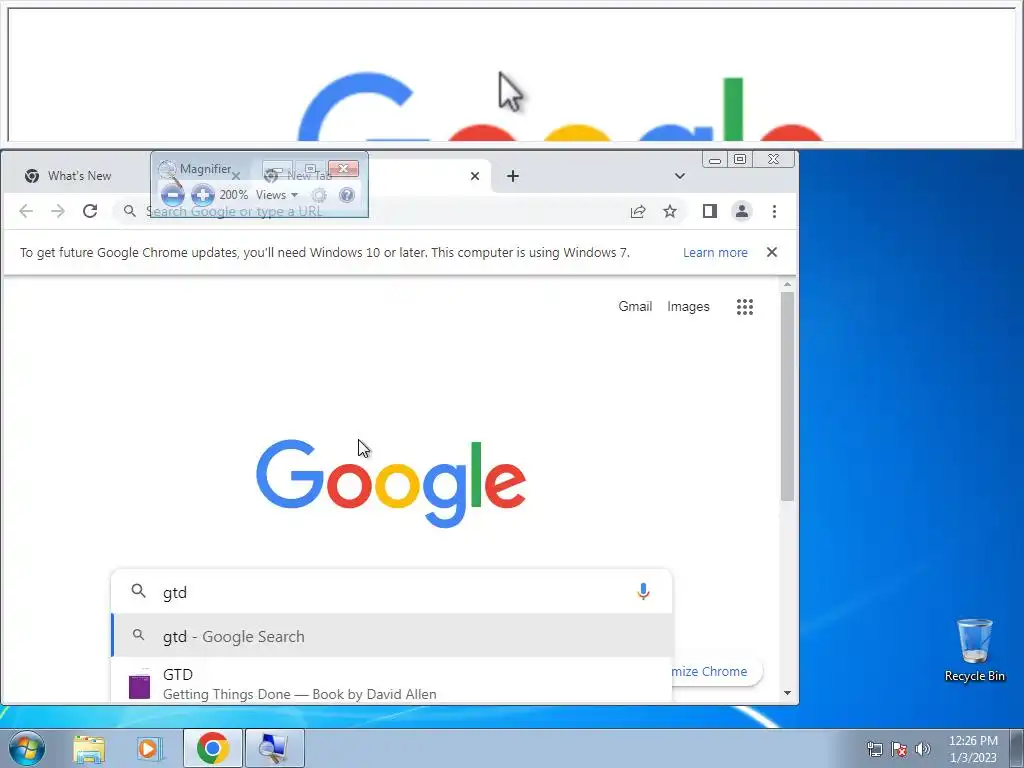Open a new Chrome tab with plus

[x=513, y=176]
